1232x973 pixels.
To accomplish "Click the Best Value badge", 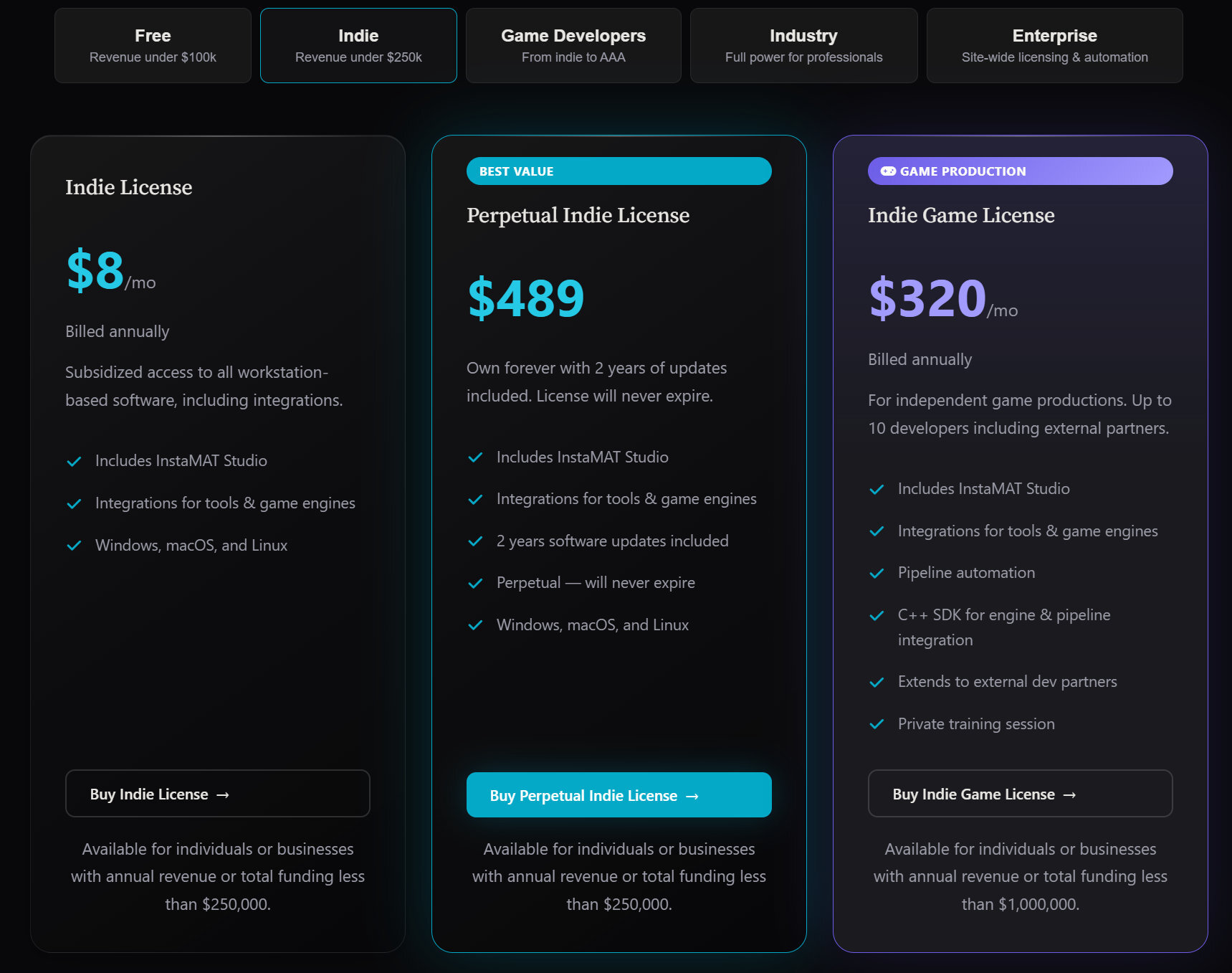I will pos(619,171).
